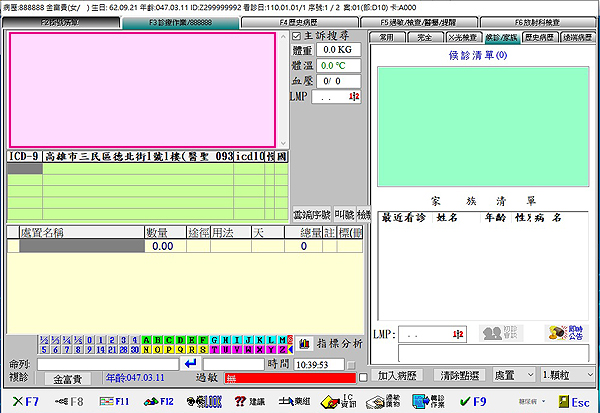Open the 候診/家族 tab

[x=500, y=37]
